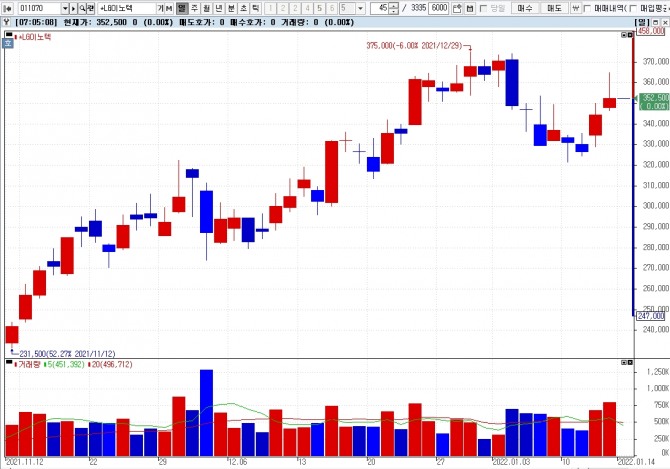Image resolution: width=670 pixels, height=469 pixels.
Task: Check the 매매내역 checkbox
Action: 587,8
